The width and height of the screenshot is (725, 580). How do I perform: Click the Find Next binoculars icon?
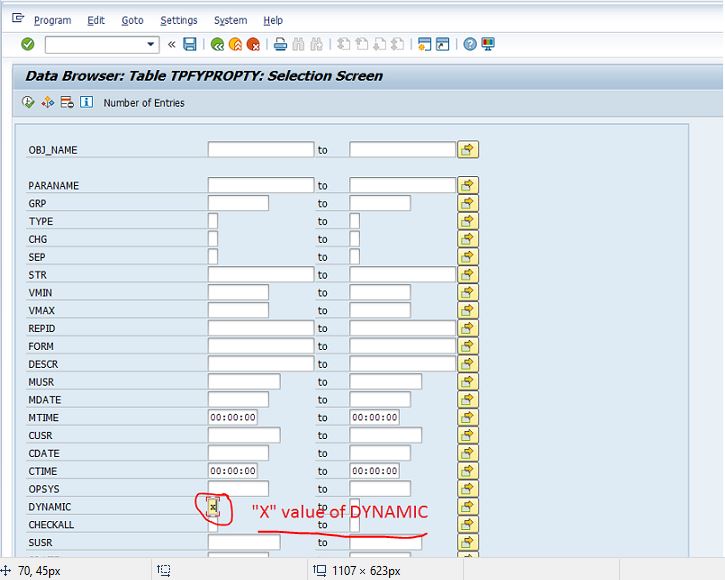[x=317, y=44]
